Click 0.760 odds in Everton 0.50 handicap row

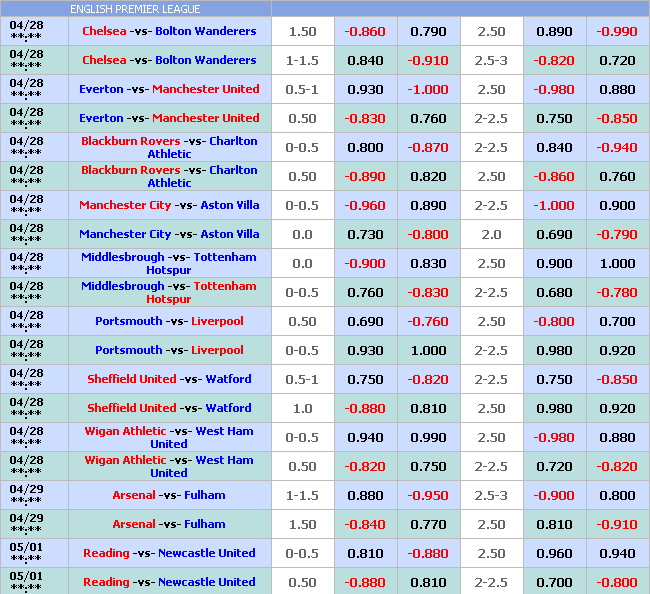point(428,119)
